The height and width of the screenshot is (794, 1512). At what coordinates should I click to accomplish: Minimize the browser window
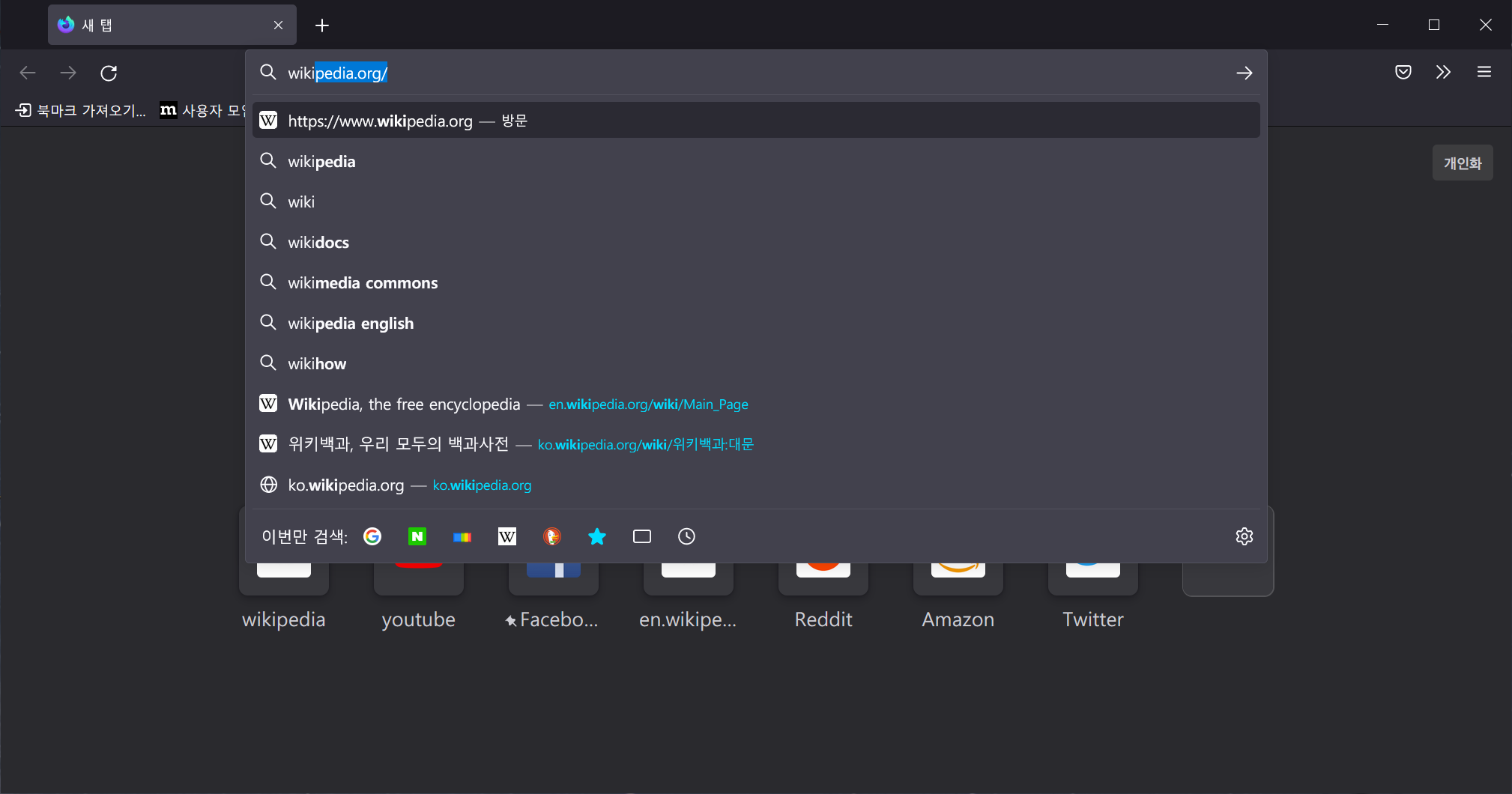(x=1383, y=25)
